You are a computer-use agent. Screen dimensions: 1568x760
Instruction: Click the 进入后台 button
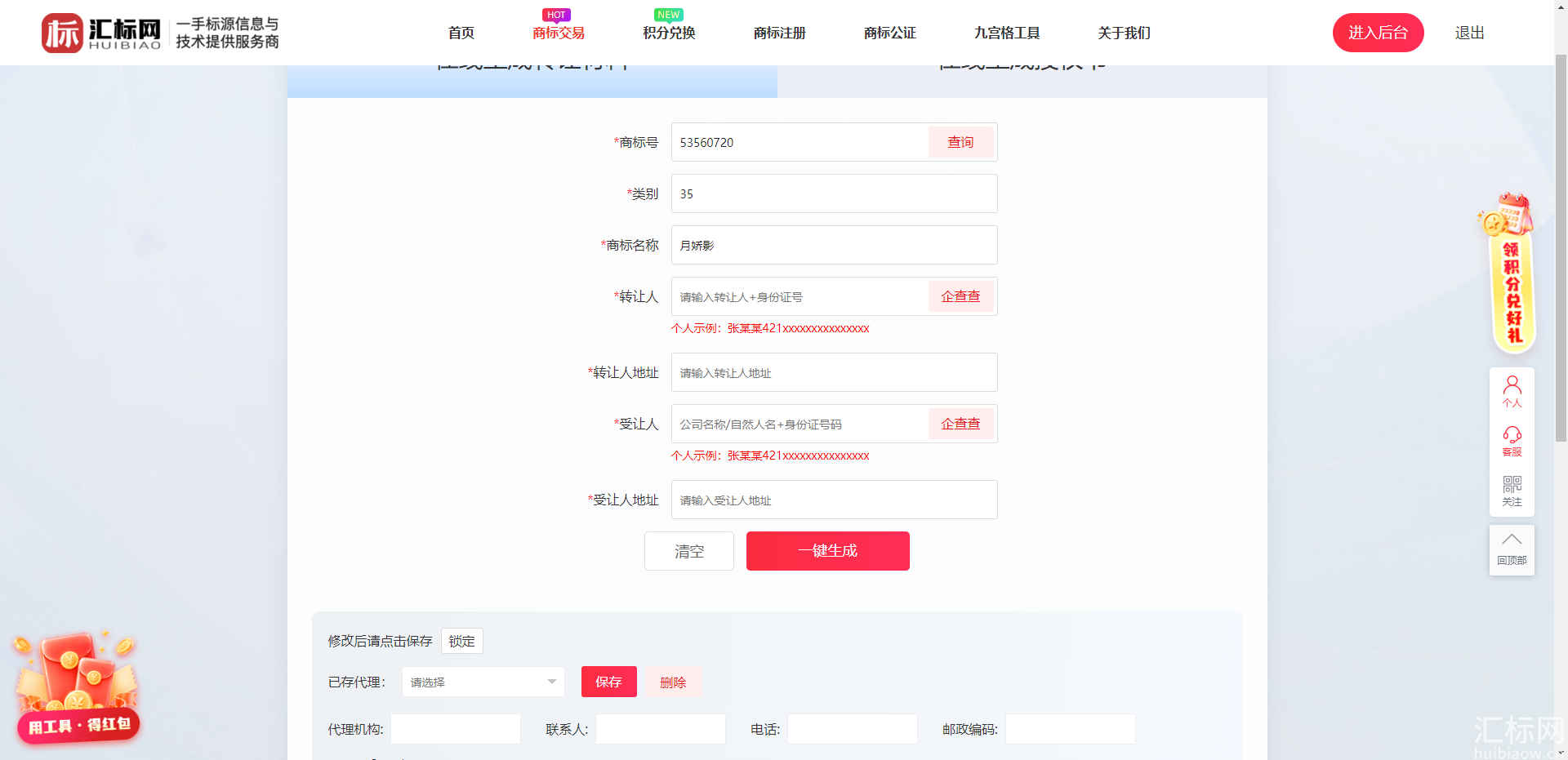(x=1379, y=33)
